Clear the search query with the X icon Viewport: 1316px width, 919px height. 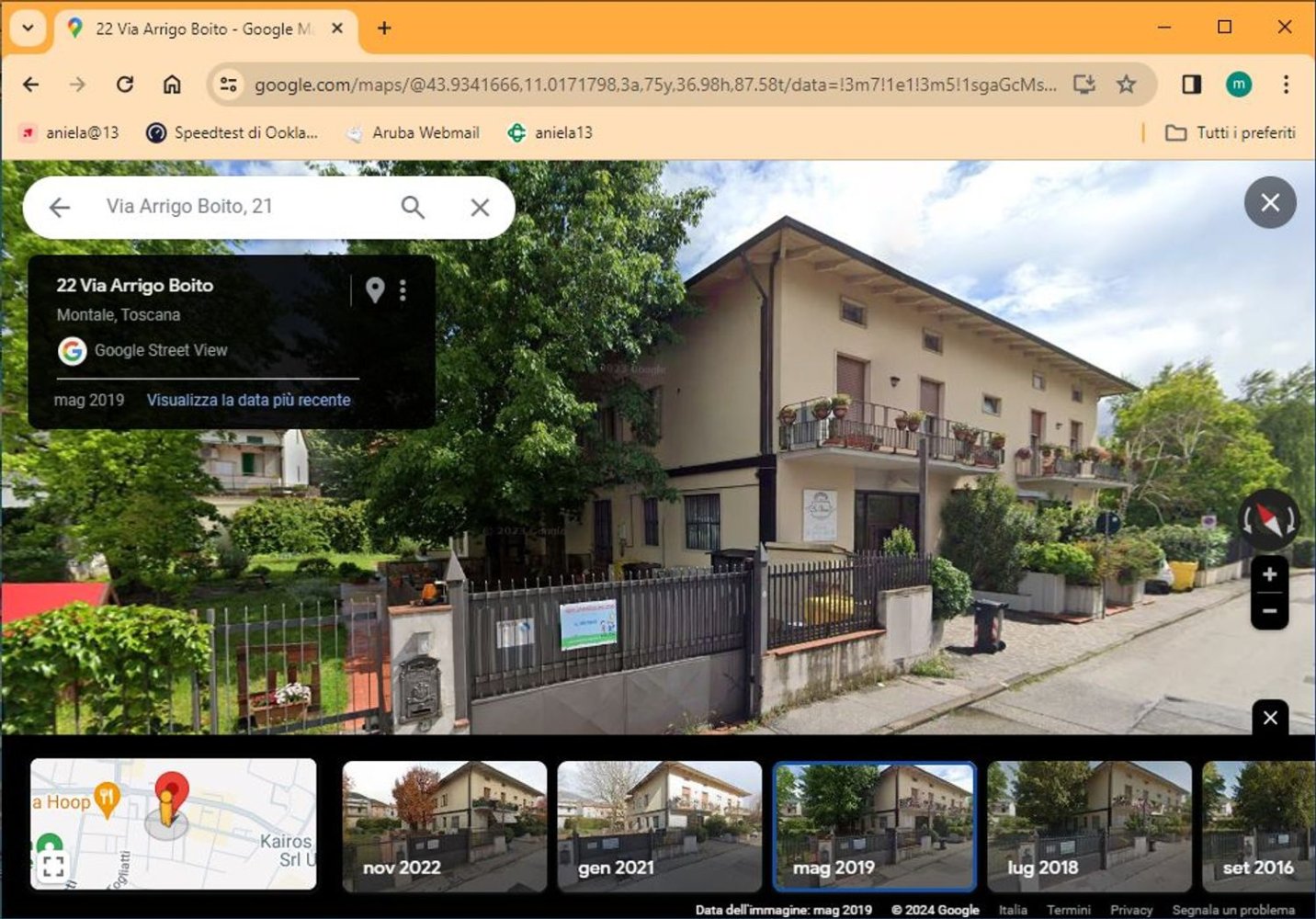[x=479, y=207]
